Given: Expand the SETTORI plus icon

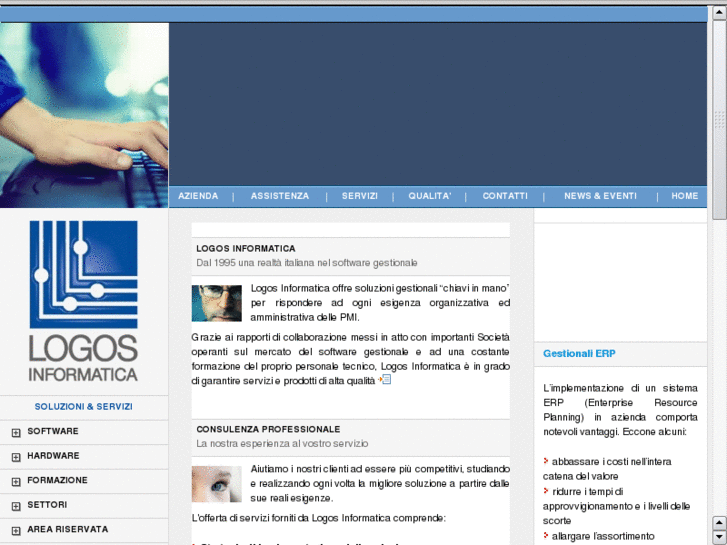Looking at the screenshot, I should (16, 507).
